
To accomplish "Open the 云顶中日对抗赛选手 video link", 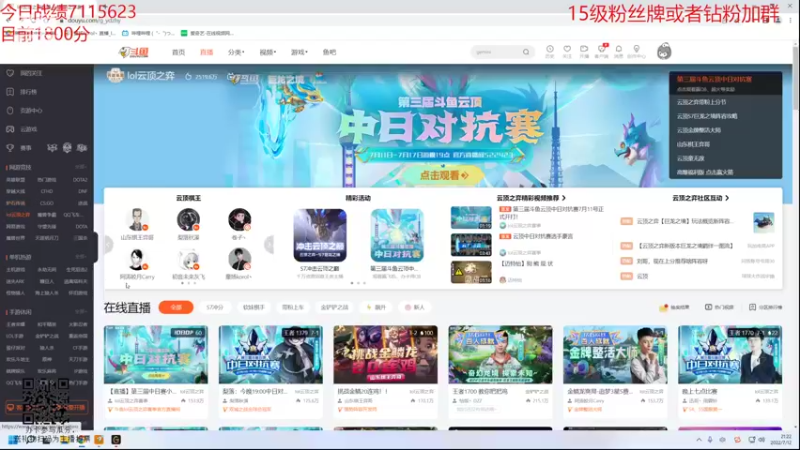I will (x=543, y=236).
